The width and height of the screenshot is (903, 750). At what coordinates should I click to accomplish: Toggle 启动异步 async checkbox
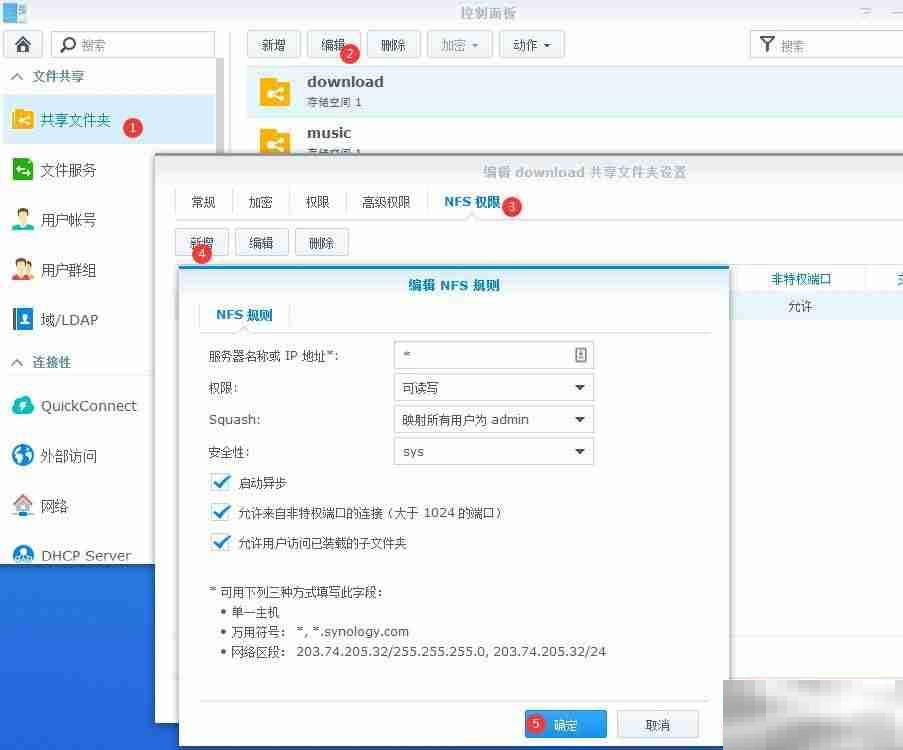pos(221,482)
